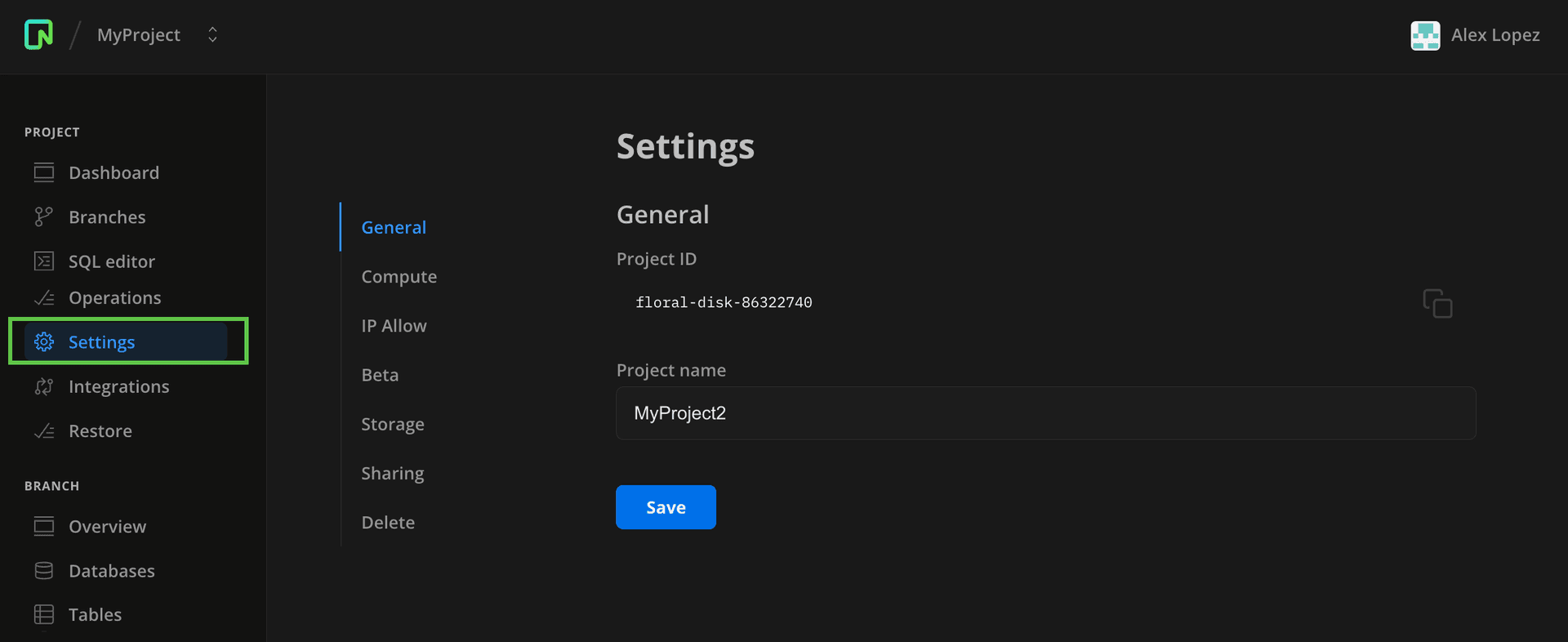Viewport: 1568px width, 642px height.
Task: Go to the Delete settings section
Action: pos(388,523)
